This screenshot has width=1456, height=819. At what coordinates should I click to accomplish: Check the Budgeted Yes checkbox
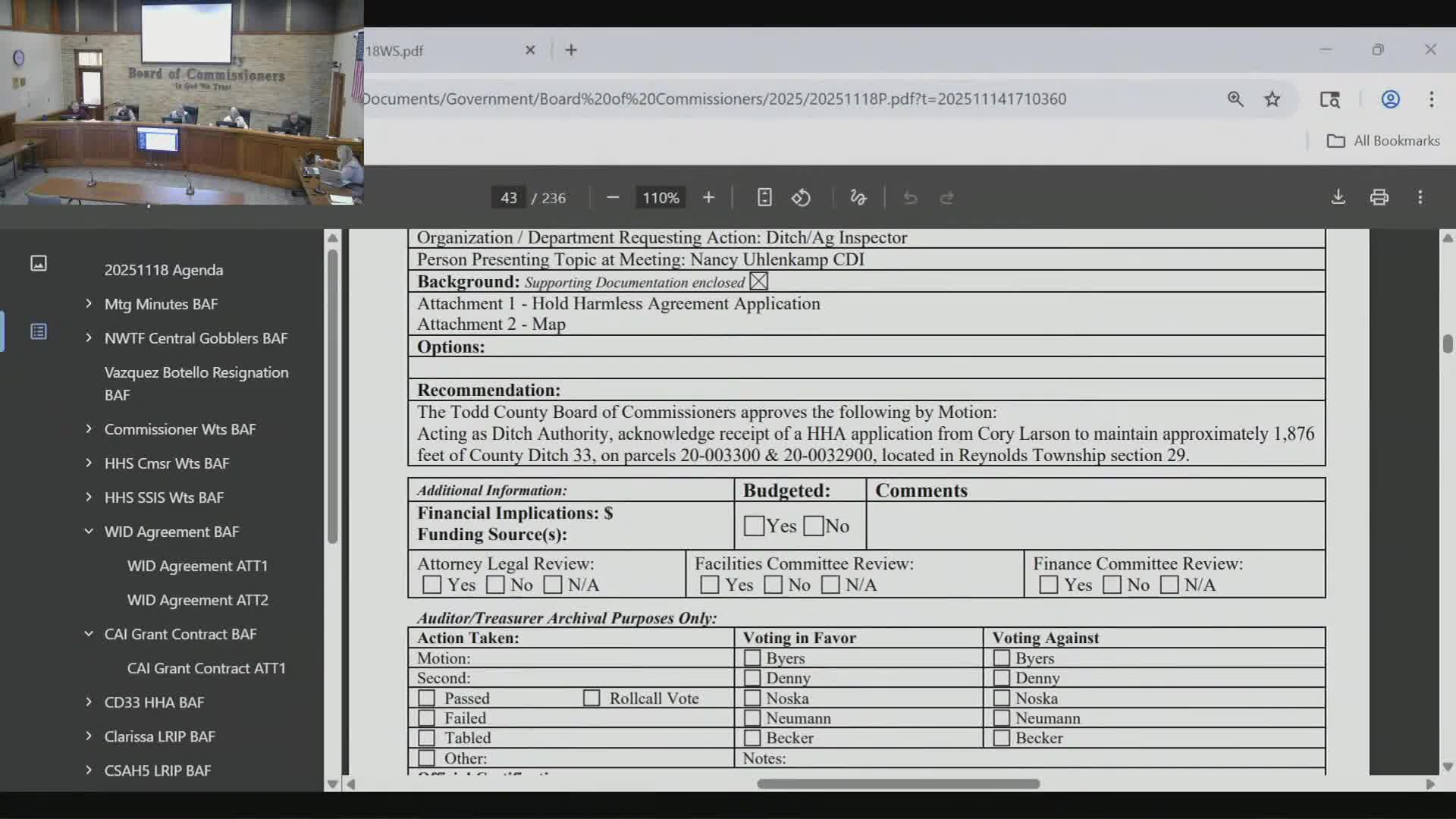(x=753, y=526)
